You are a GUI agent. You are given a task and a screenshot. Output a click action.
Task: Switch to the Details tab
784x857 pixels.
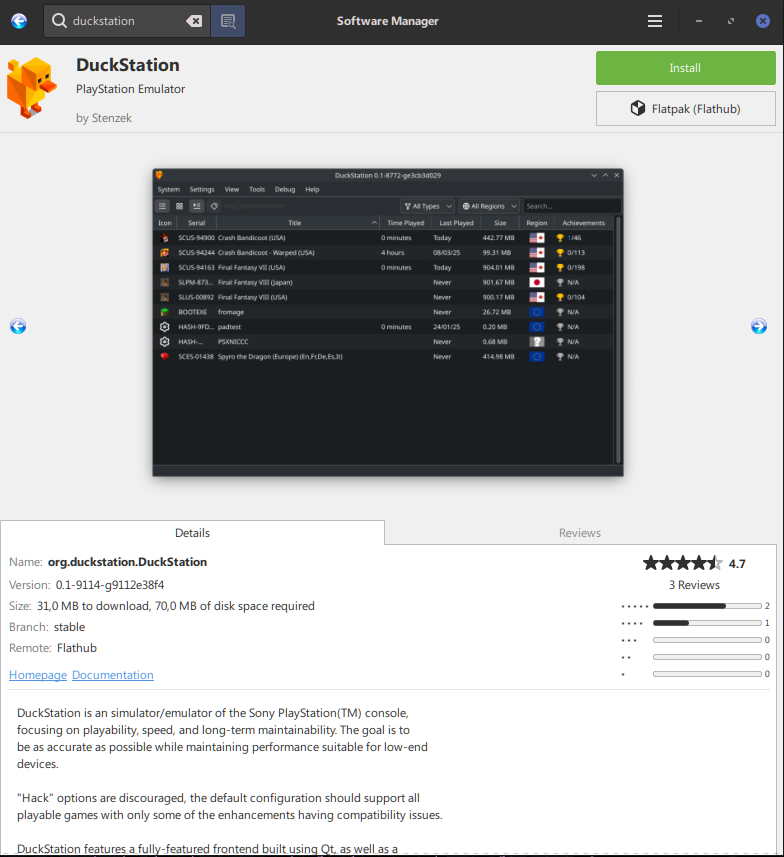pos(192,533)
